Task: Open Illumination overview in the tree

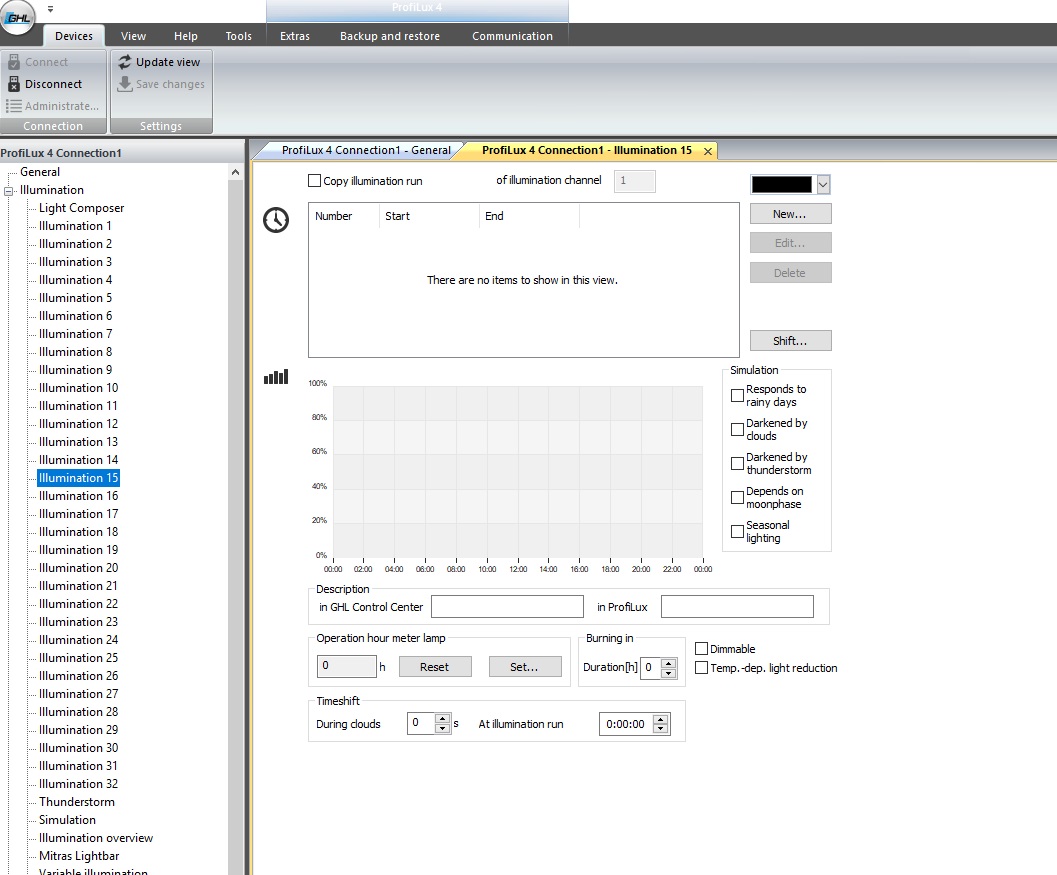Action: pyautogui.click(x=96, y=838)
